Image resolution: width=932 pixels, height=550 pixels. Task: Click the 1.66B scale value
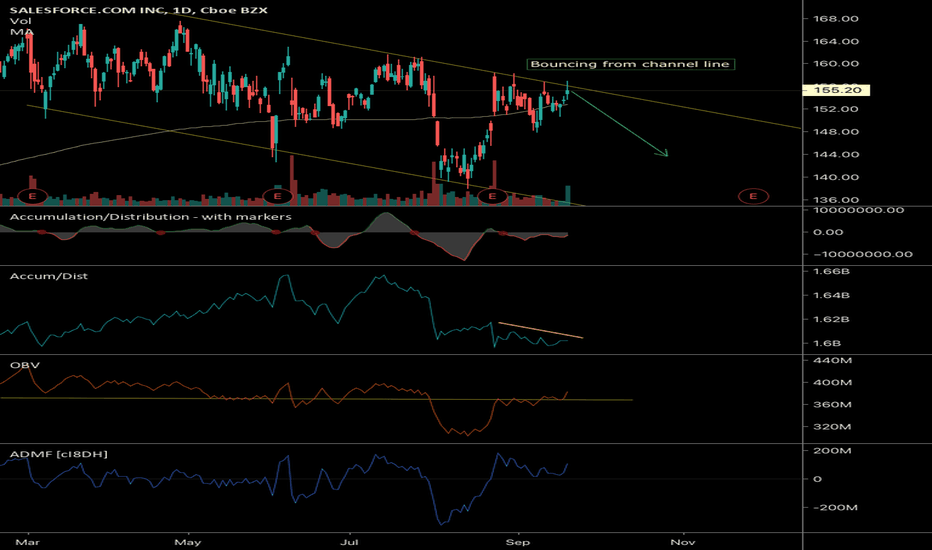click(x=831, y=271)
